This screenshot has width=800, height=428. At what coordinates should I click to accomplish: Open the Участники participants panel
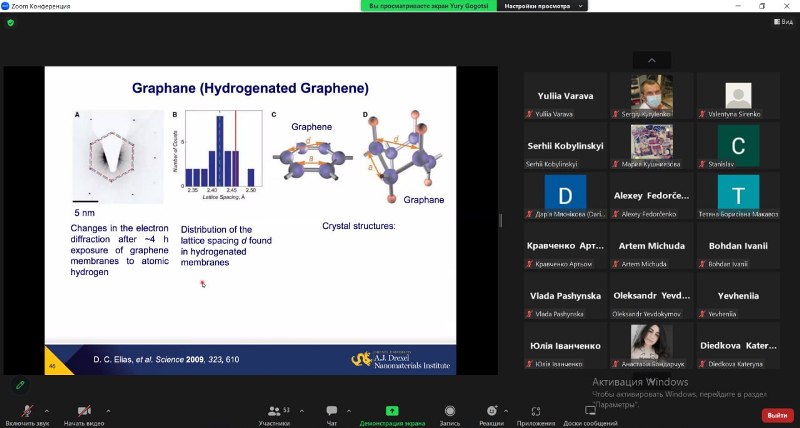click(x=273, y=411)
